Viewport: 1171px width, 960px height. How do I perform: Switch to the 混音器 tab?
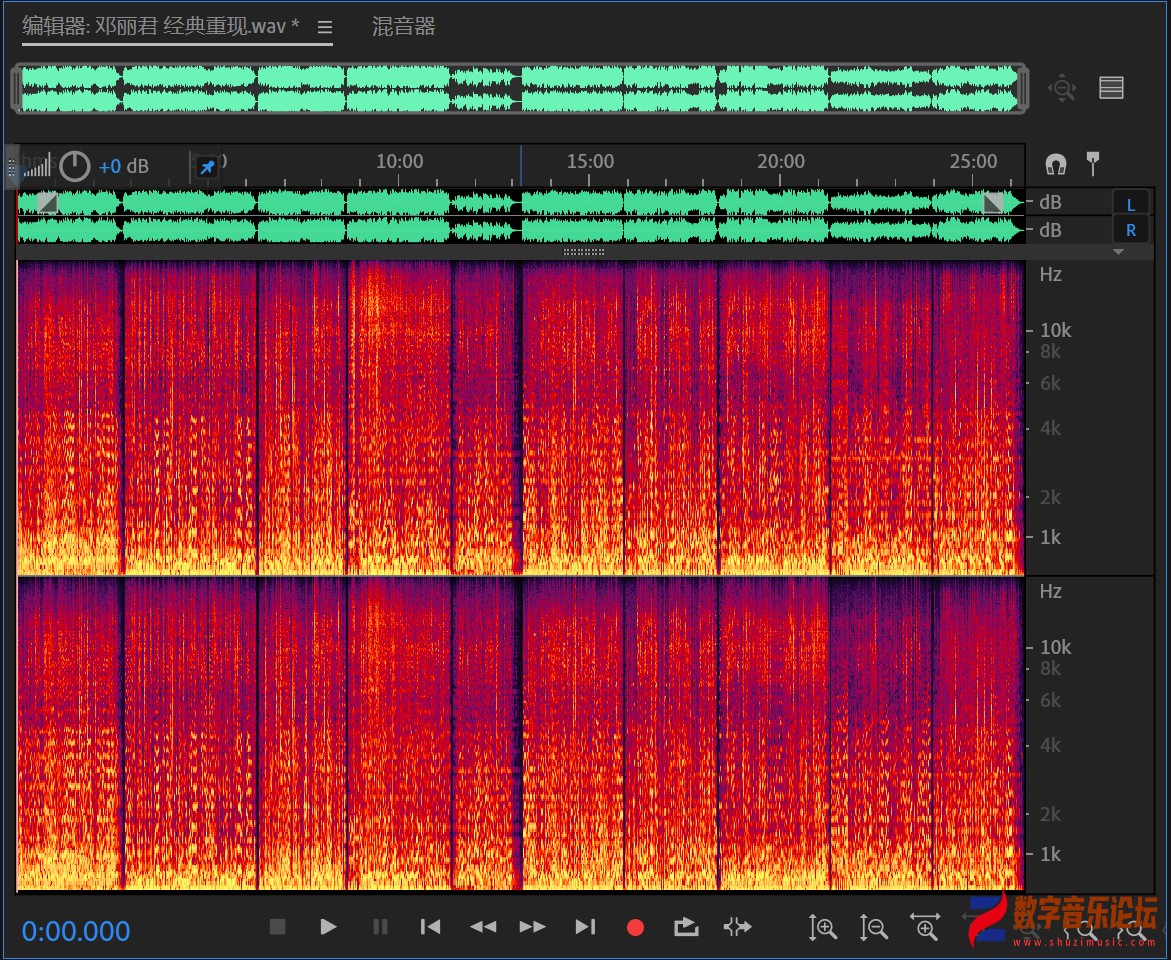[x=404, y=27]
